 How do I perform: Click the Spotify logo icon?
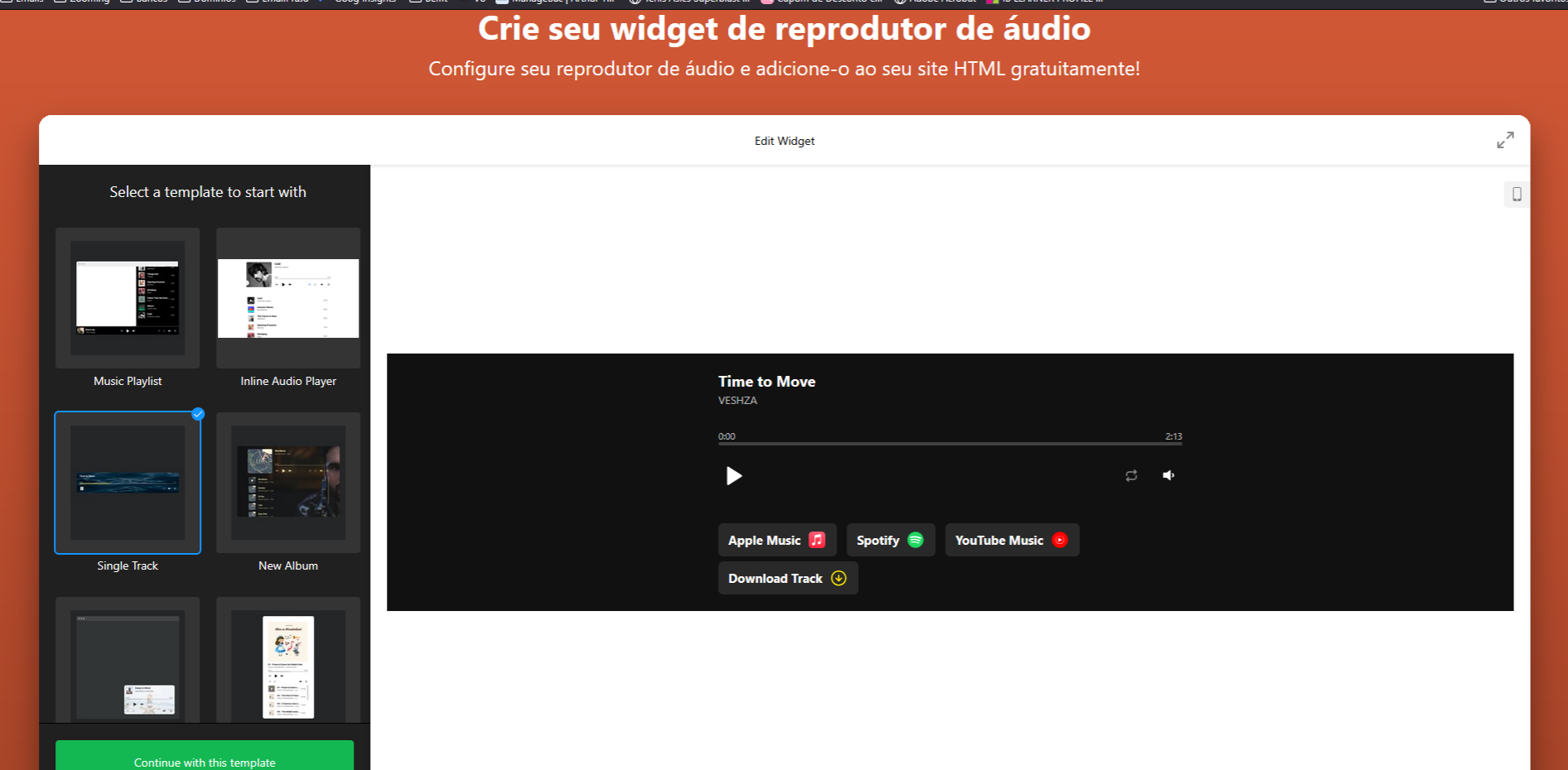pos(915,540)
